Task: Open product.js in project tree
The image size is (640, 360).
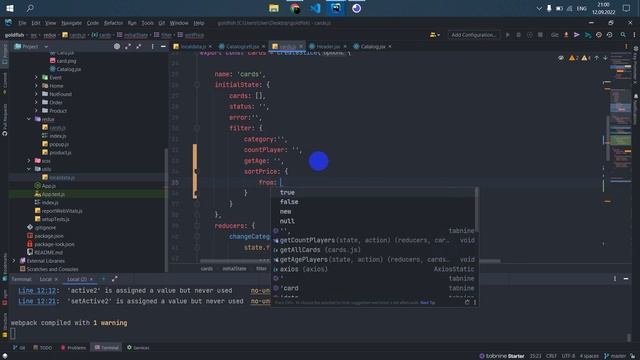Action: [x=60, y=152]
